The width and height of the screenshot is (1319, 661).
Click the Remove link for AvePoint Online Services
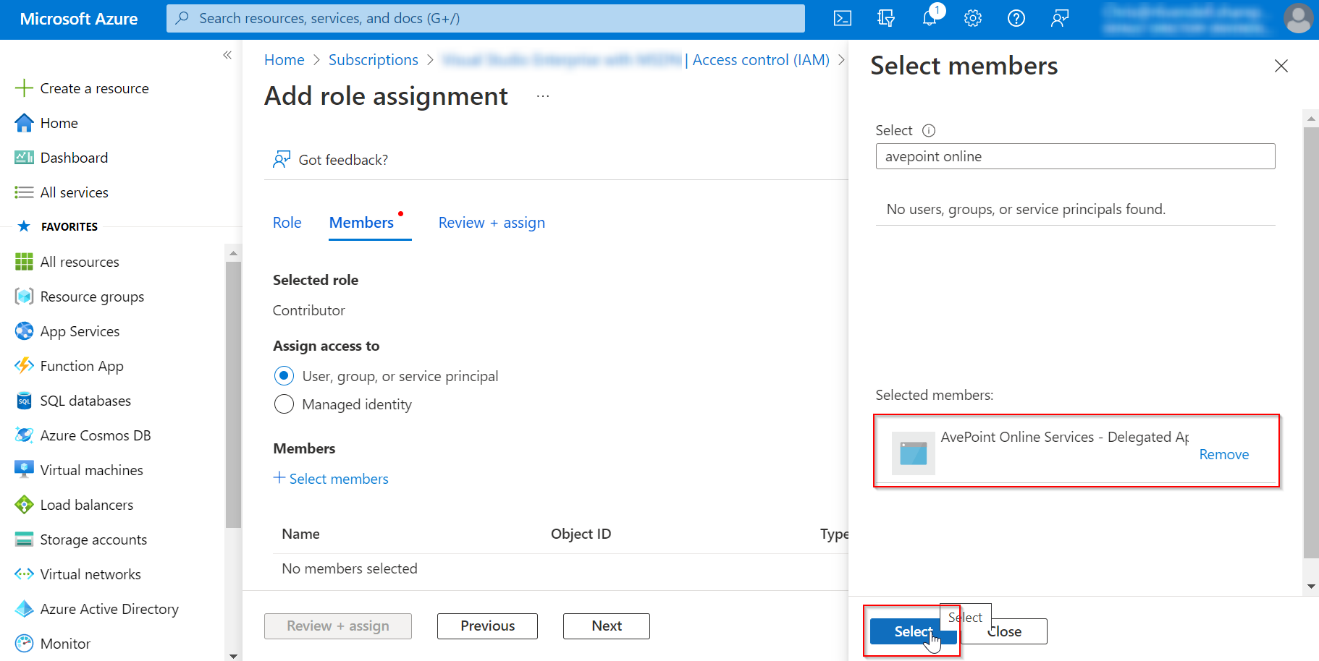[x=1223, y=454]
